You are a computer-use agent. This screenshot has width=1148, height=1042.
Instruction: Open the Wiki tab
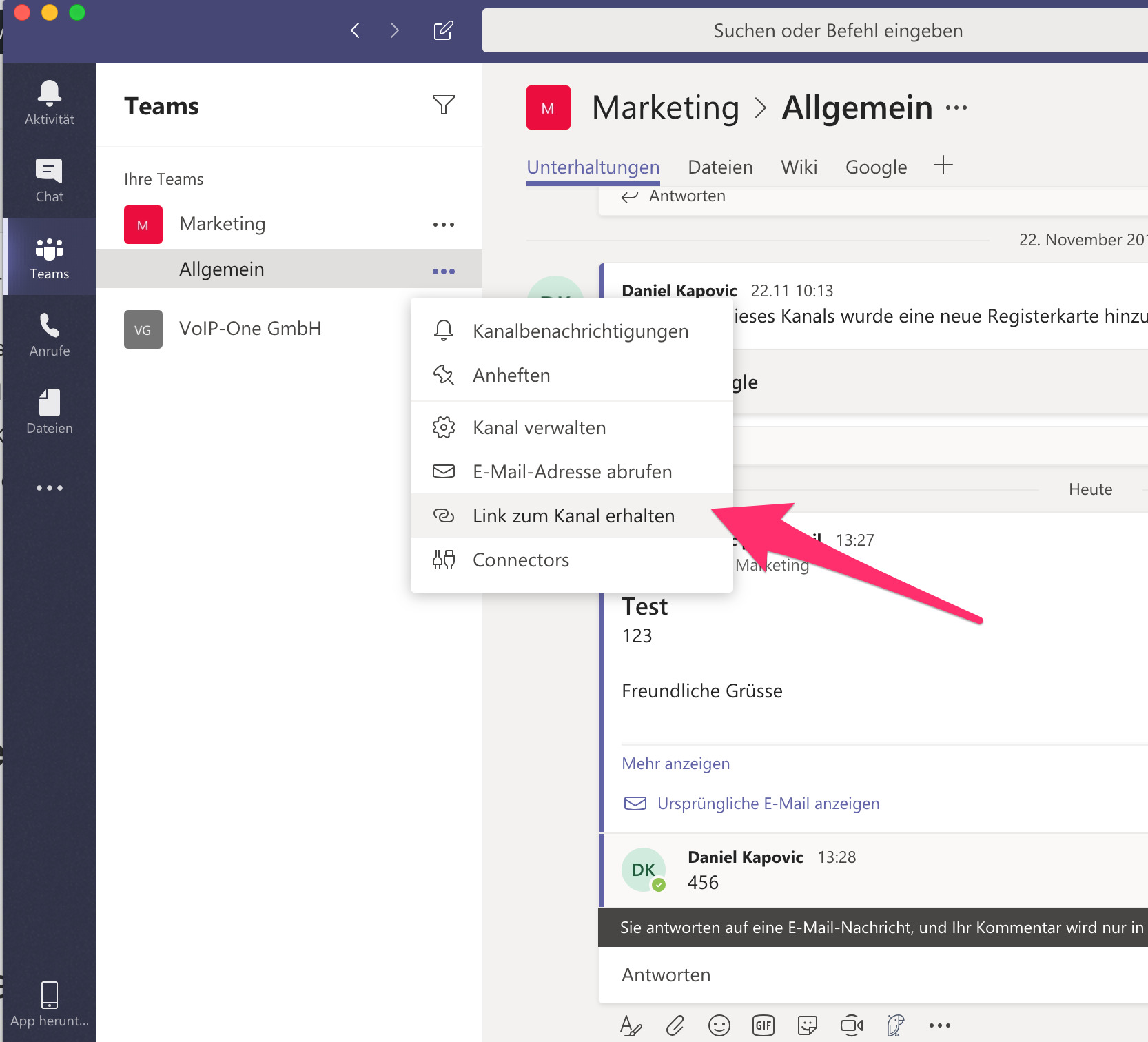(x=799, y=167)
